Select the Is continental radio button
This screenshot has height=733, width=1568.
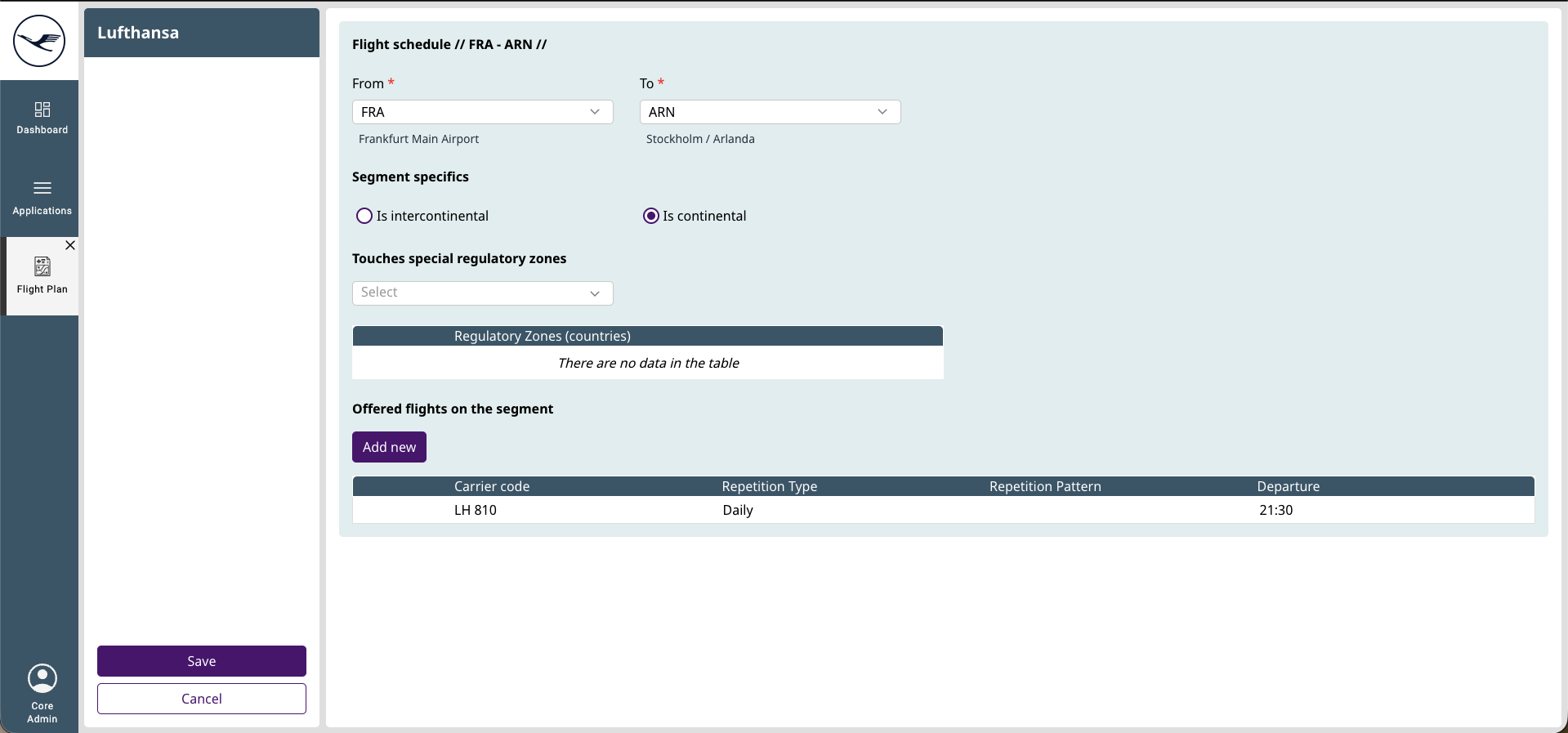tap(651, 216)
